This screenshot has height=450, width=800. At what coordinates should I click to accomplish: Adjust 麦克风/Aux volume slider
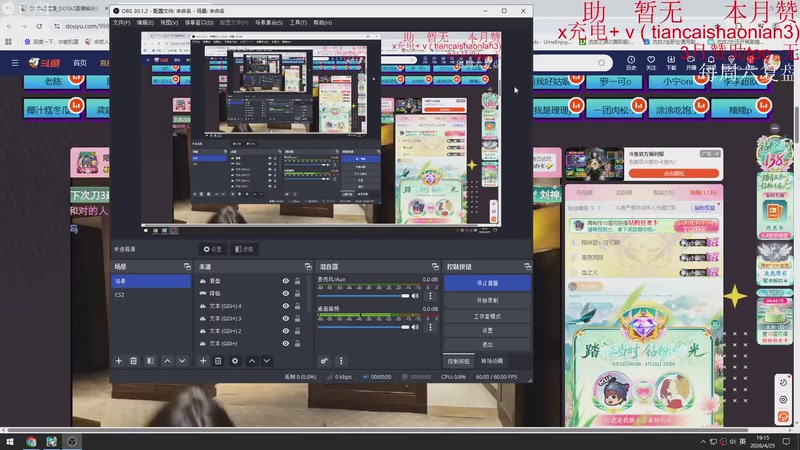363,296
